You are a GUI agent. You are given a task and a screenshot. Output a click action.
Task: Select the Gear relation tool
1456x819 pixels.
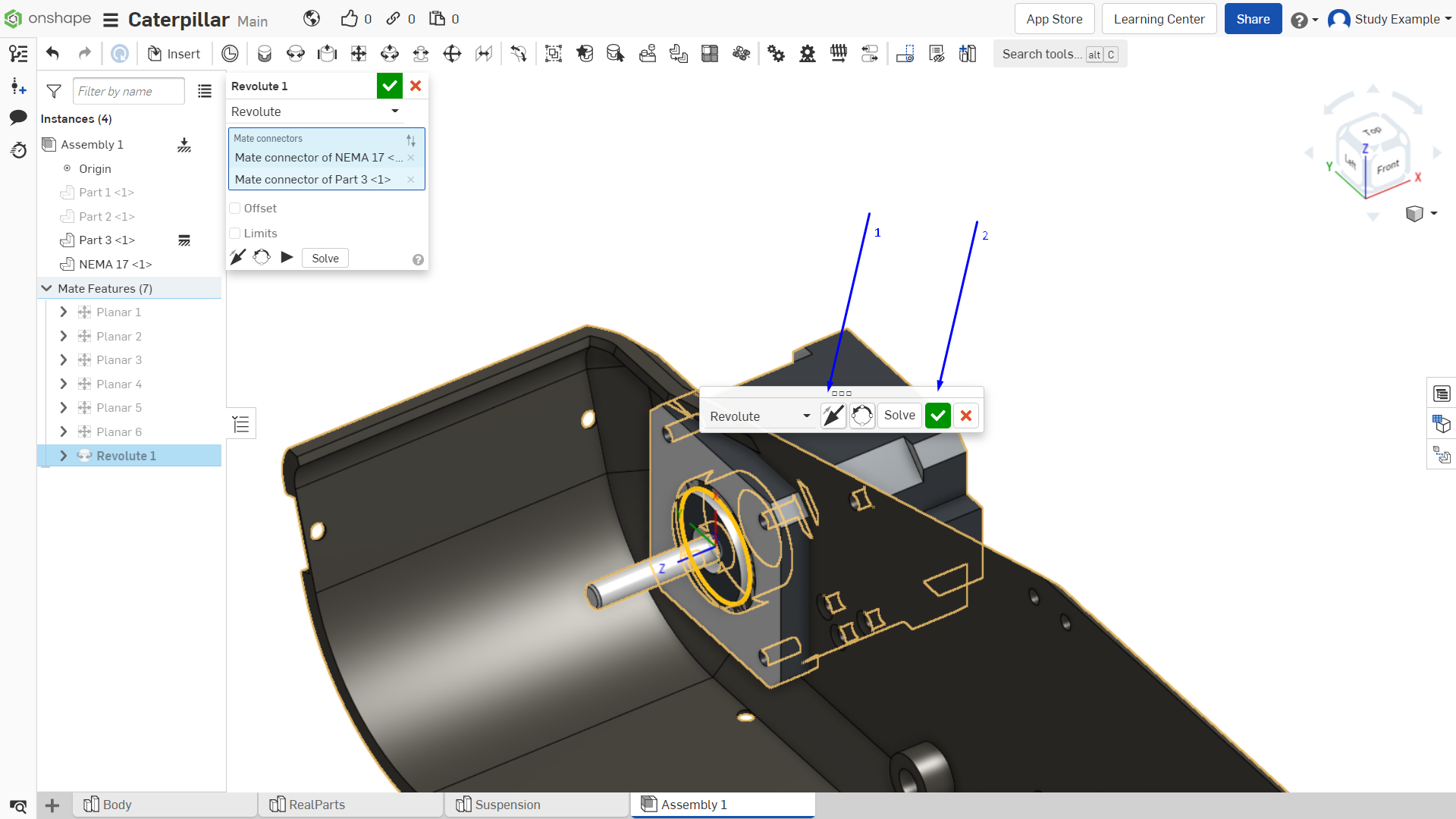pos(776,54)
